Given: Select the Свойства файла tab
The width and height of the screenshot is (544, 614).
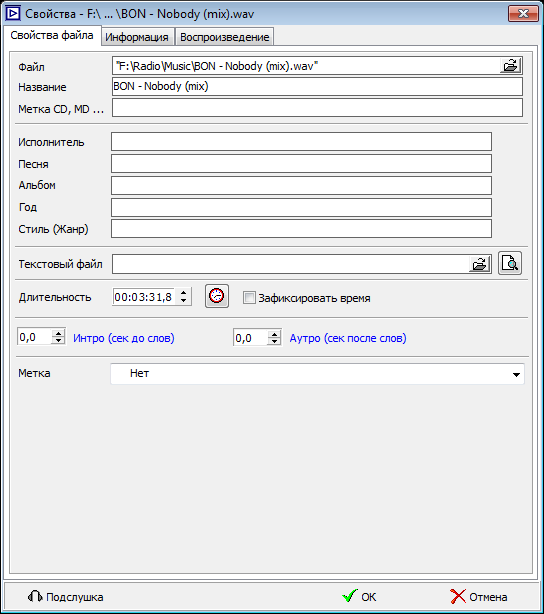Looking at the screenshot, I should pos(52,36).
